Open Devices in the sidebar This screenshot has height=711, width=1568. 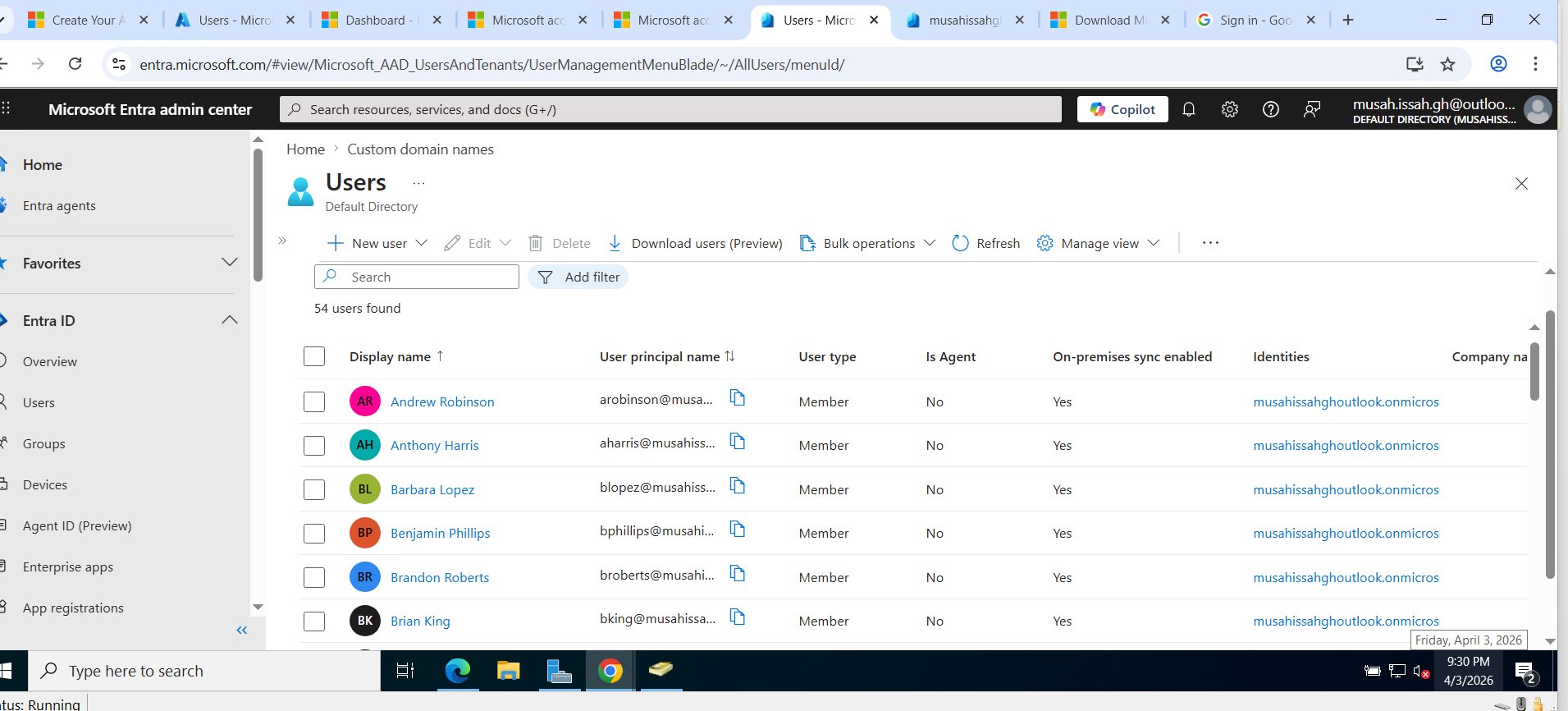[45, 484]
